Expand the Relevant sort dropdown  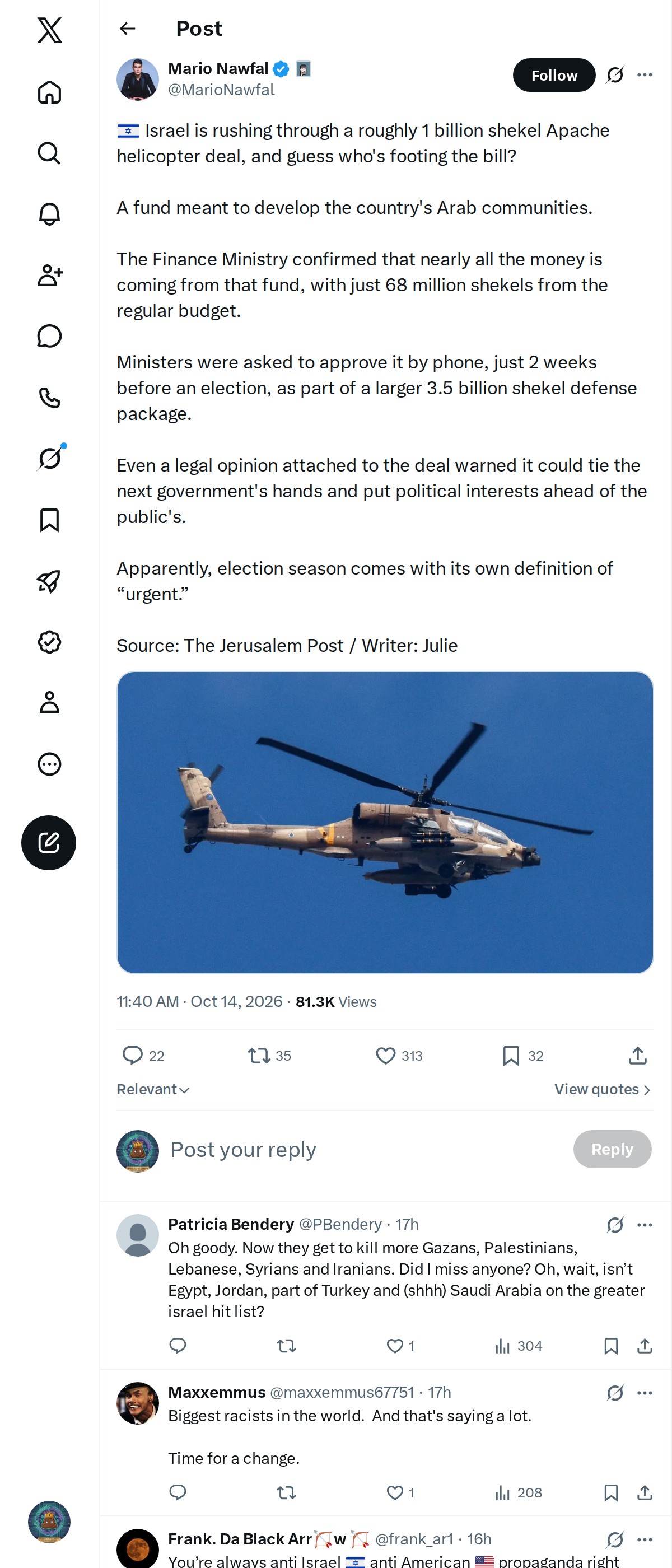click(153, 1089)
